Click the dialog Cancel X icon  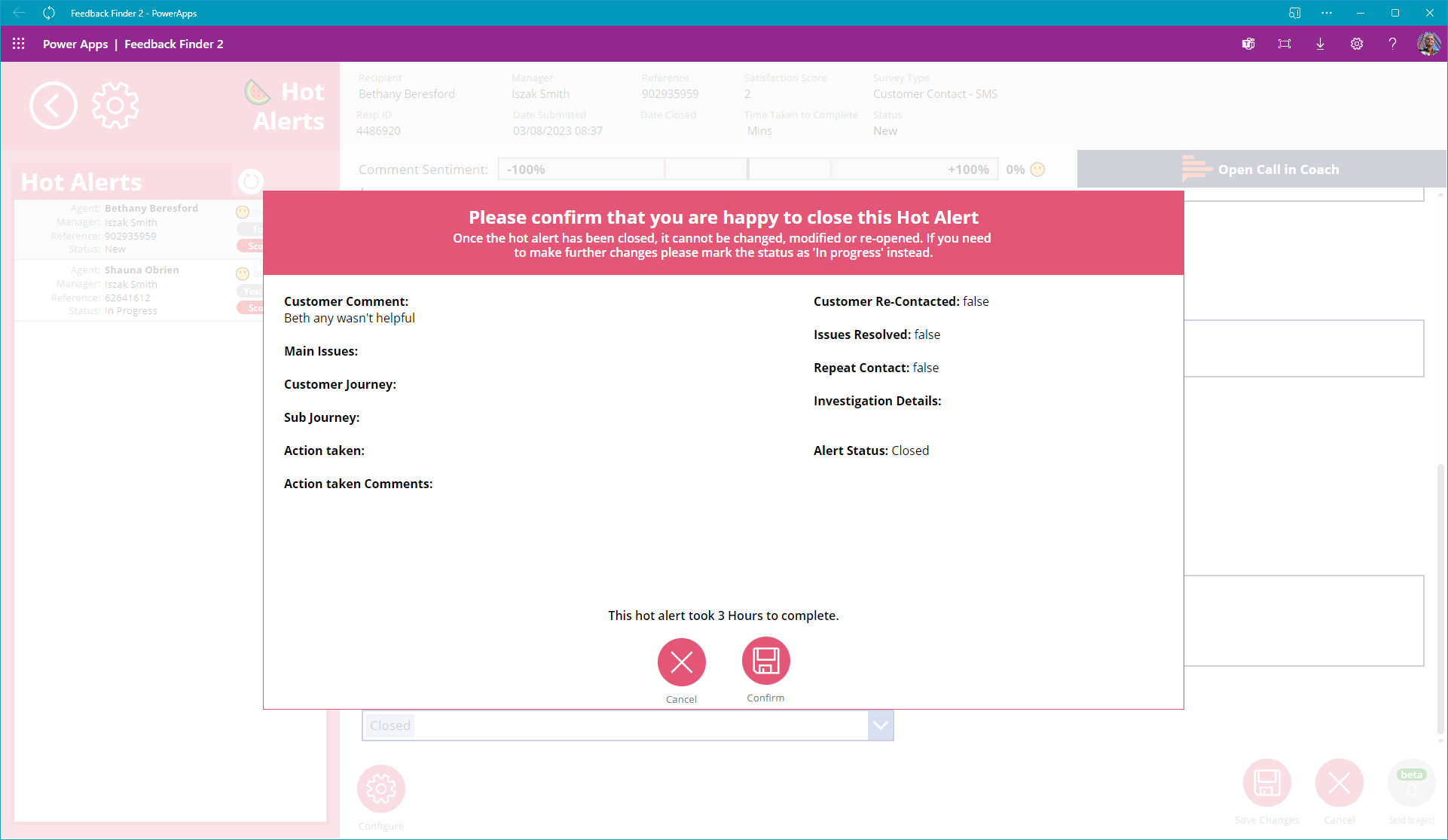click(x=681, y=662)
